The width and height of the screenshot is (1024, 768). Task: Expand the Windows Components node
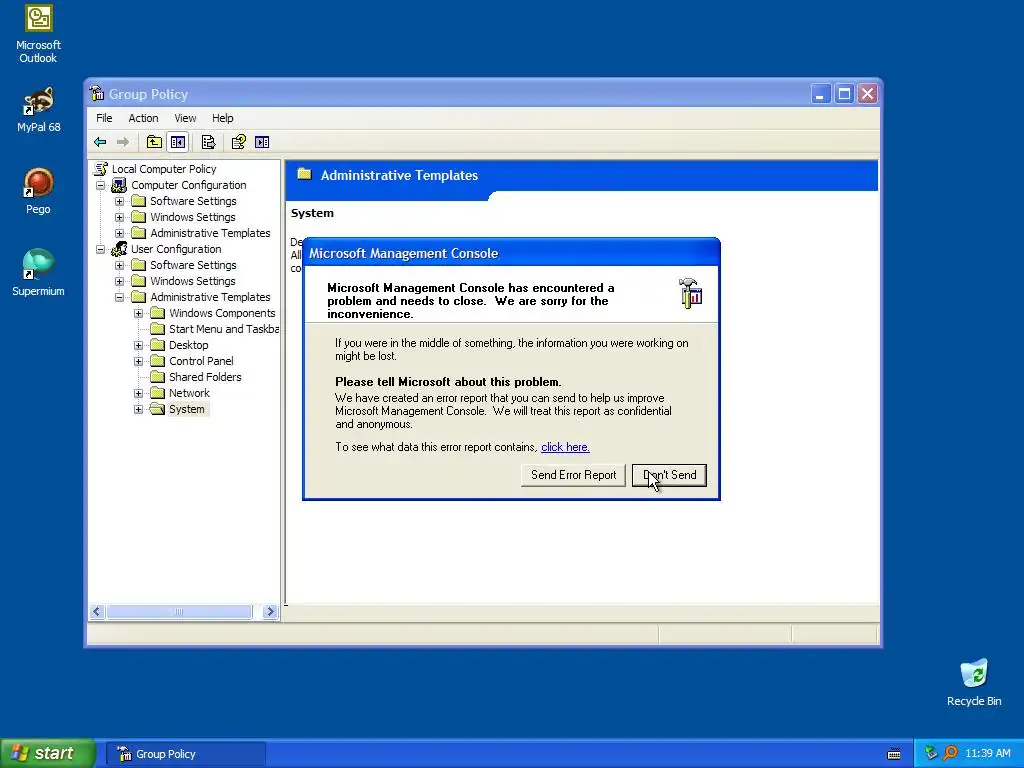(x=138, y=313)
